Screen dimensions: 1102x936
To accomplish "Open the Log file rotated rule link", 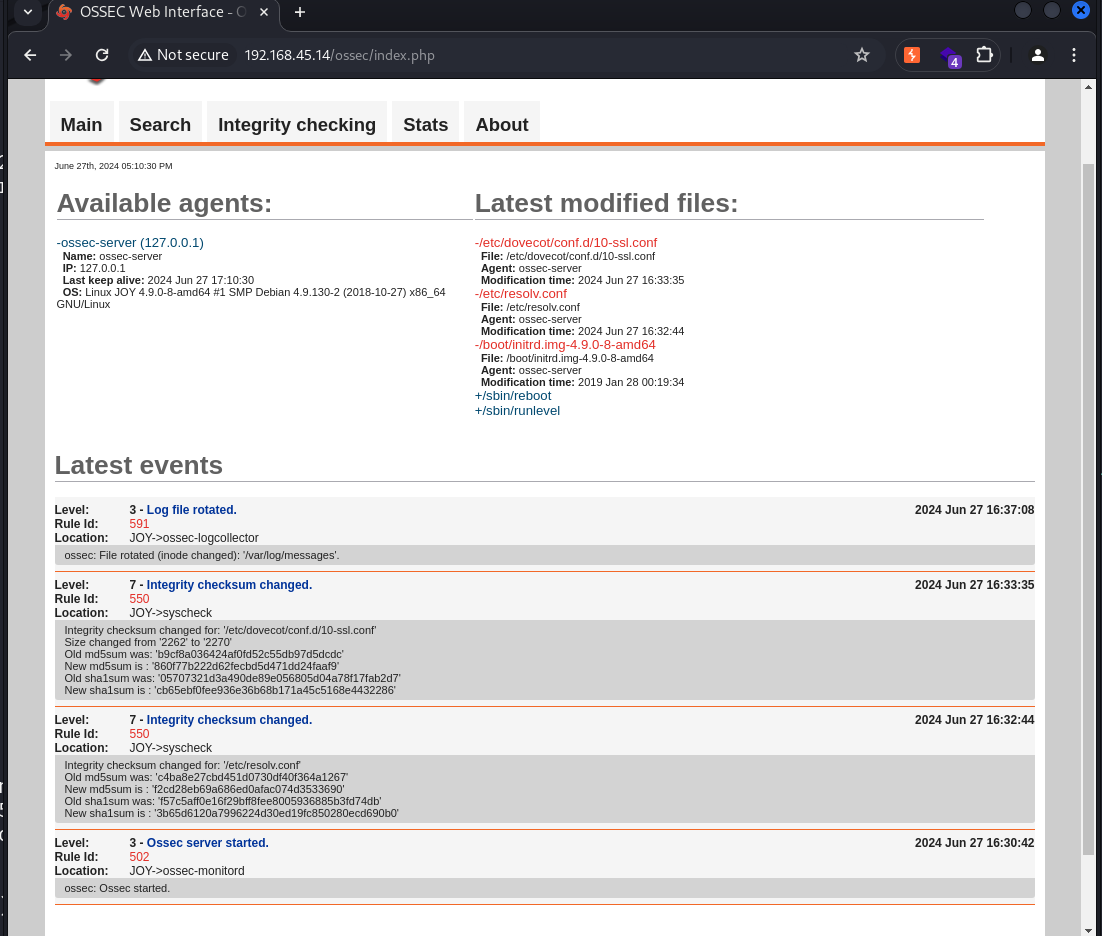I will pos(191,510).
